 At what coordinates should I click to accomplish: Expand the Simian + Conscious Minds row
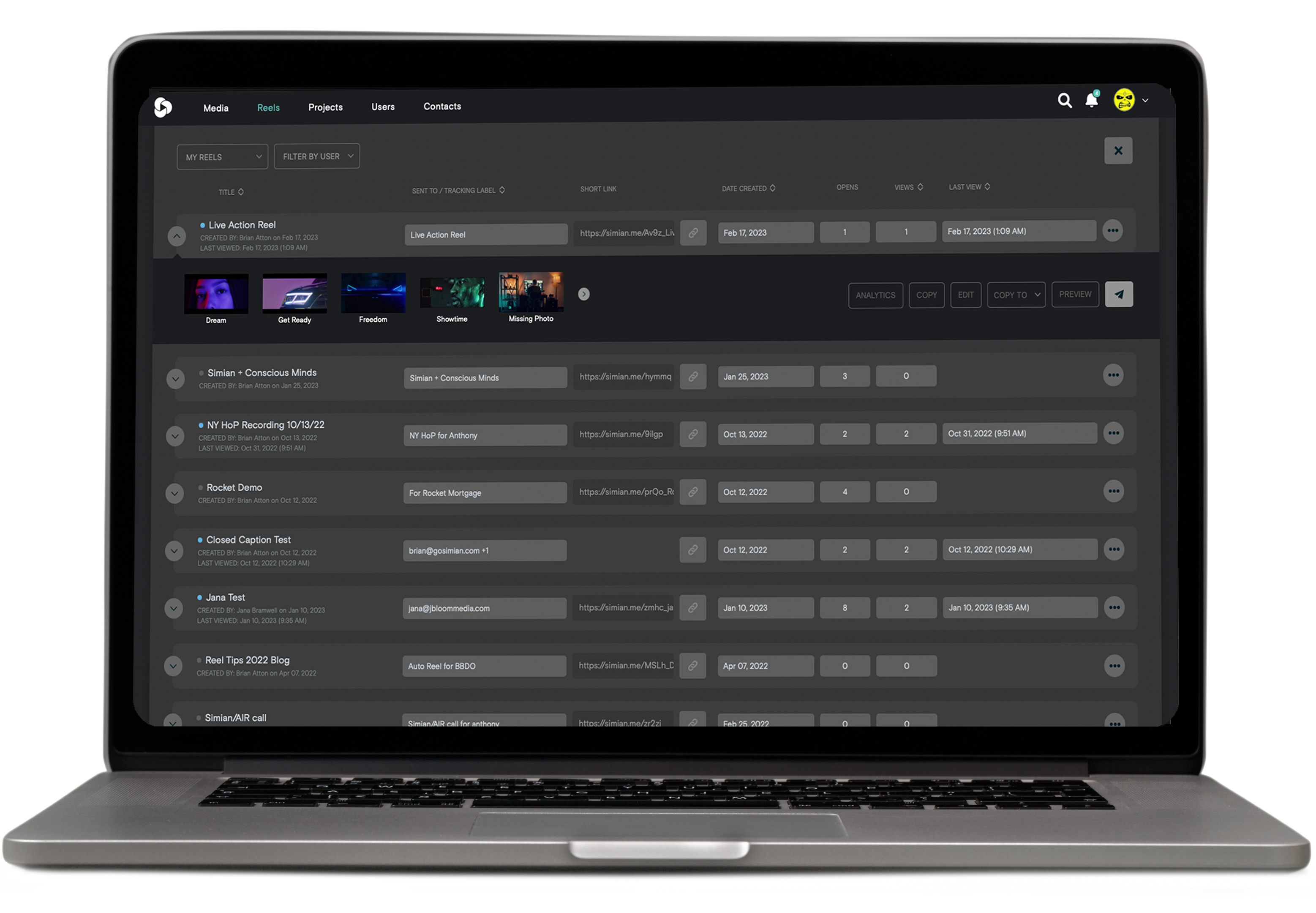click(175, 379)
